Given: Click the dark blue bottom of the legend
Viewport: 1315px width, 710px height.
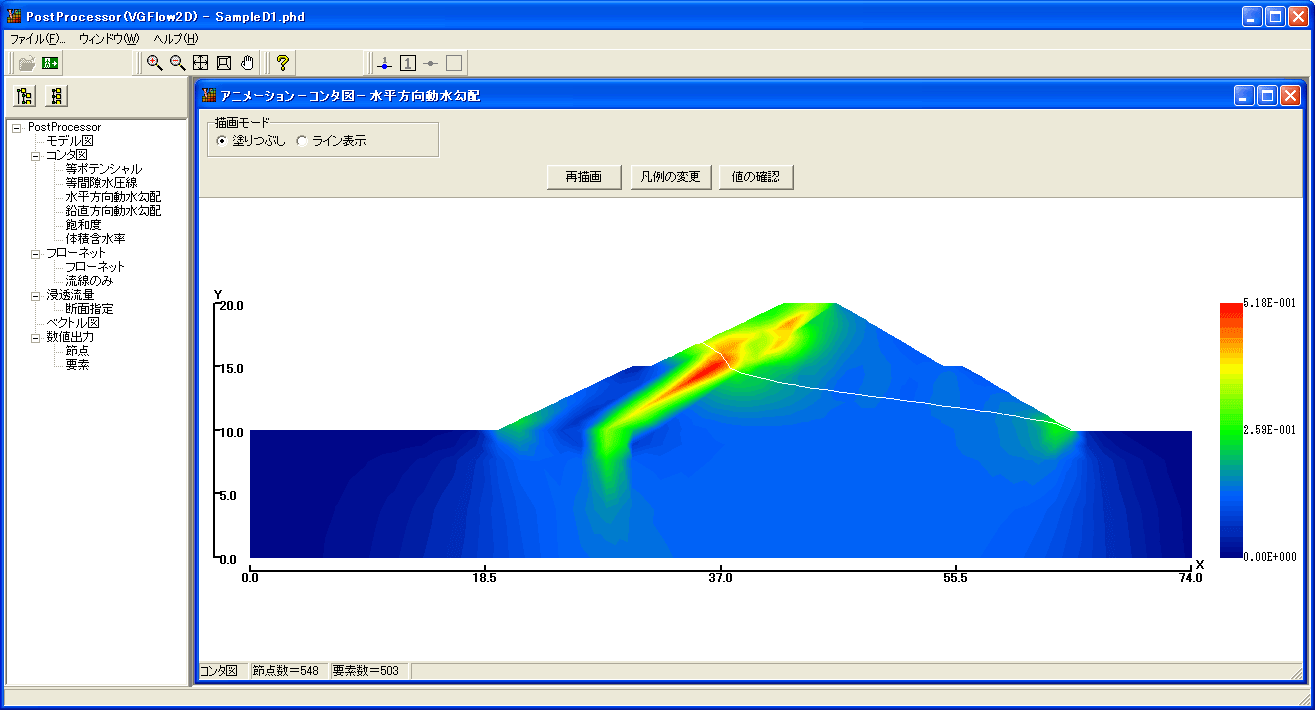Looking at the screenshot, I should pos(1231,550).
